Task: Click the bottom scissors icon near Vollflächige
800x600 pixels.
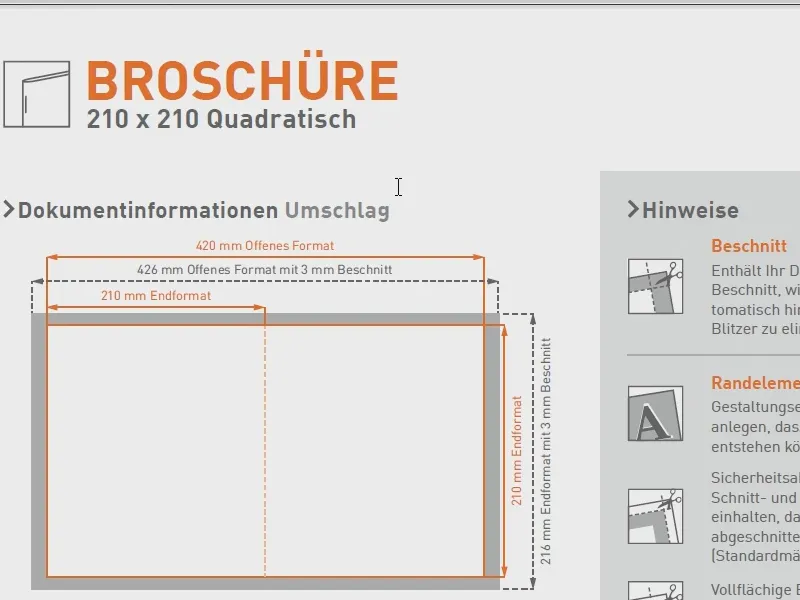Action: (x=655, y=593)
